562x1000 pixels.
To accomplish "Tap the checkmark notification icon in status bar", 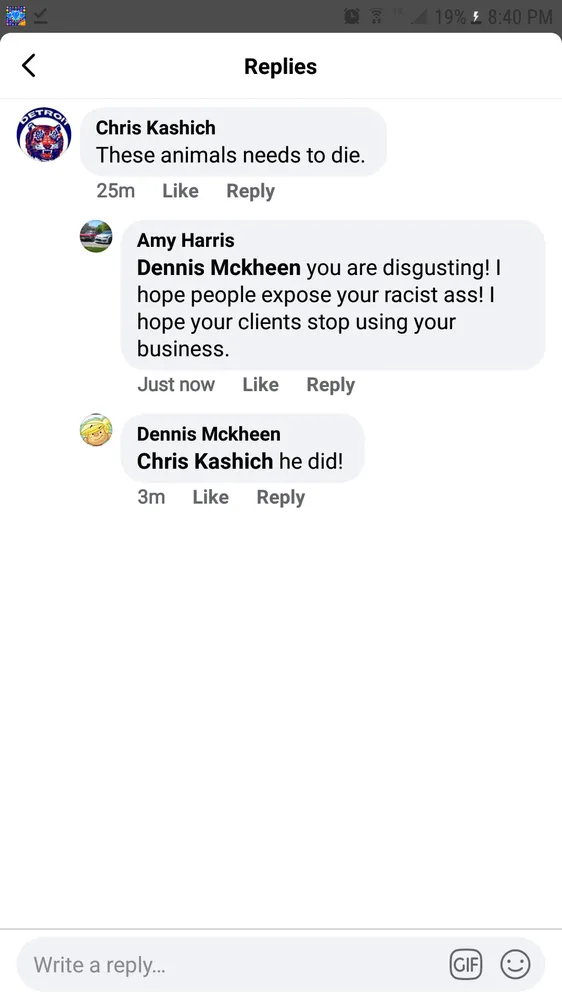I will click(x=41, y=16).
